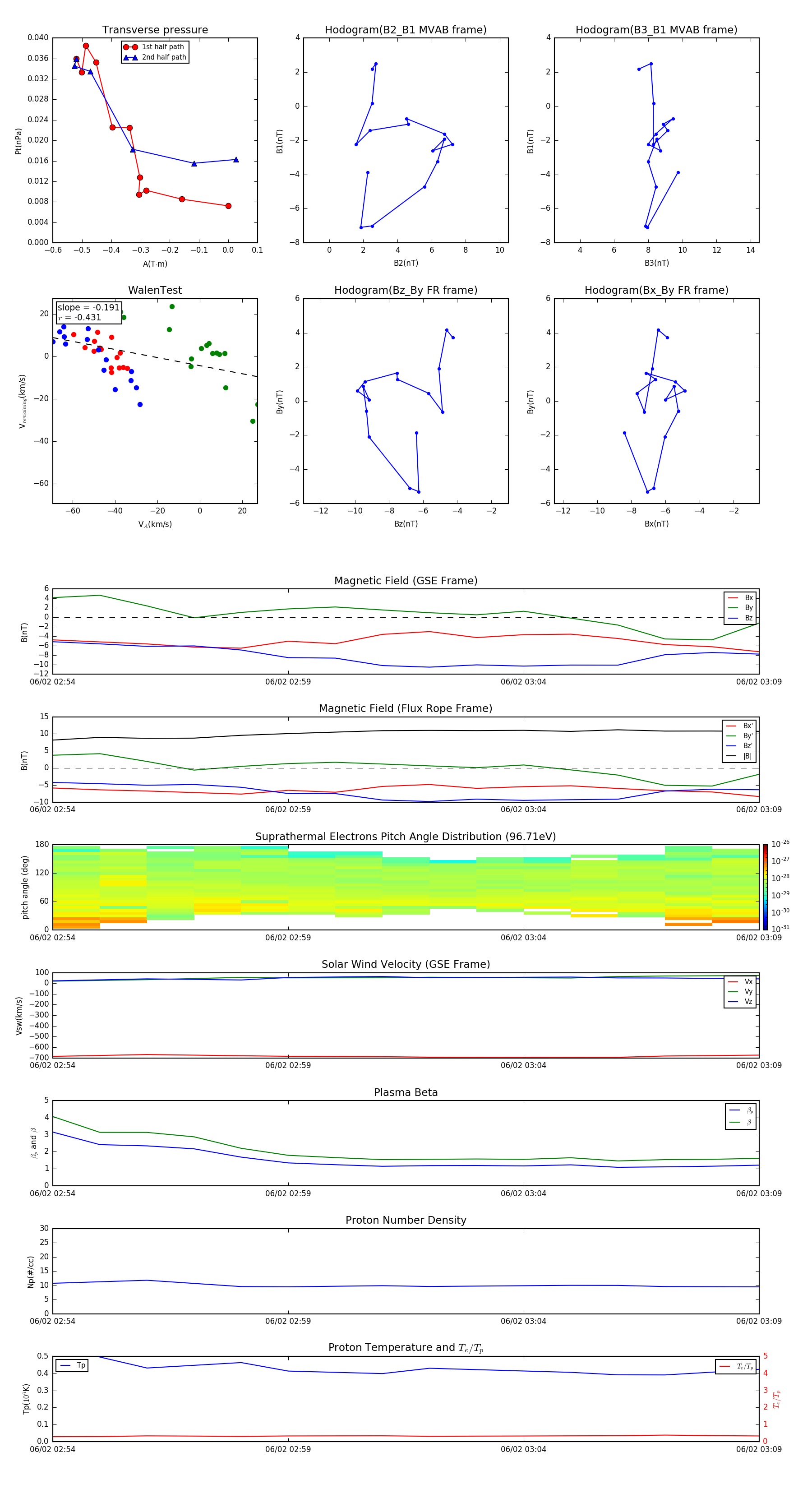Select the '1st half path' legend entry
Screen dimensions: 812x1489
pos(154,47)
